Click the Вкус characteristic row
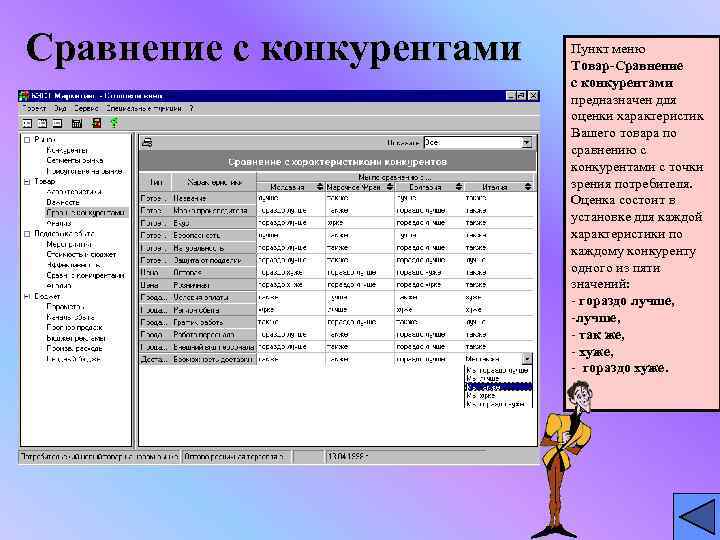Viewport: 720px width, 540px height. click(x=214, y=223)
